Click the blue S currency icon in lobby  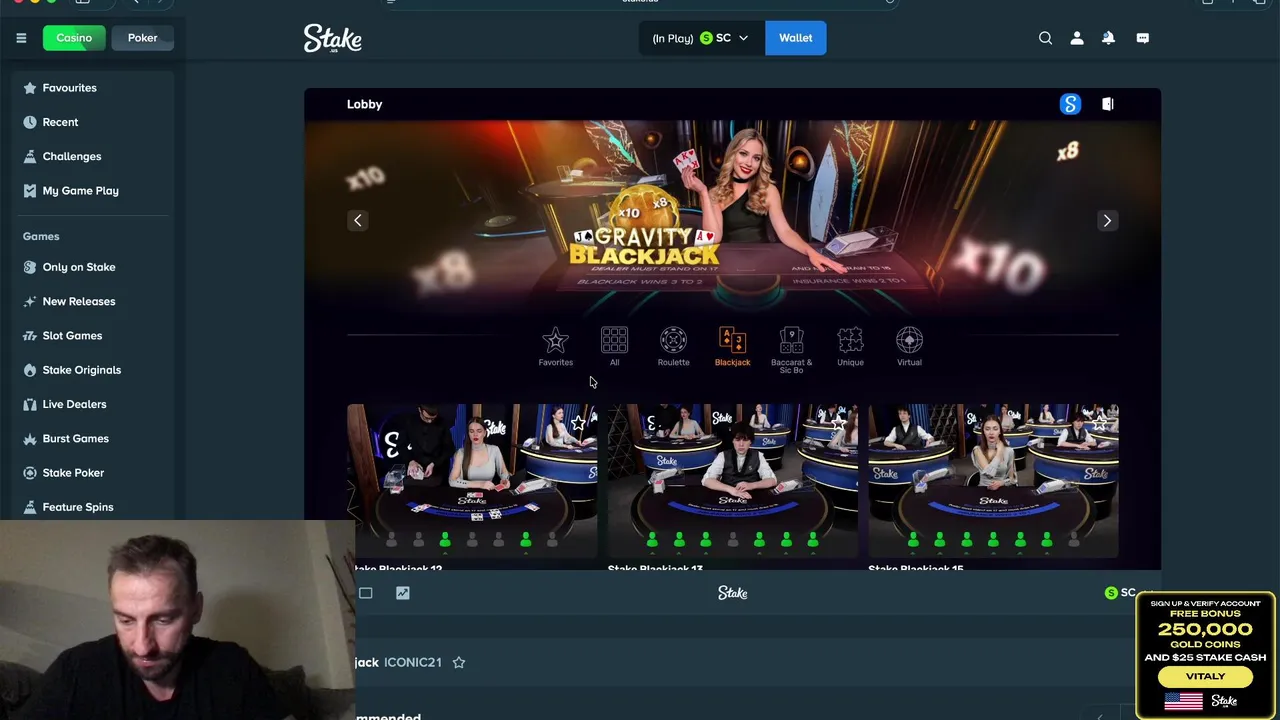(1070, 104)
